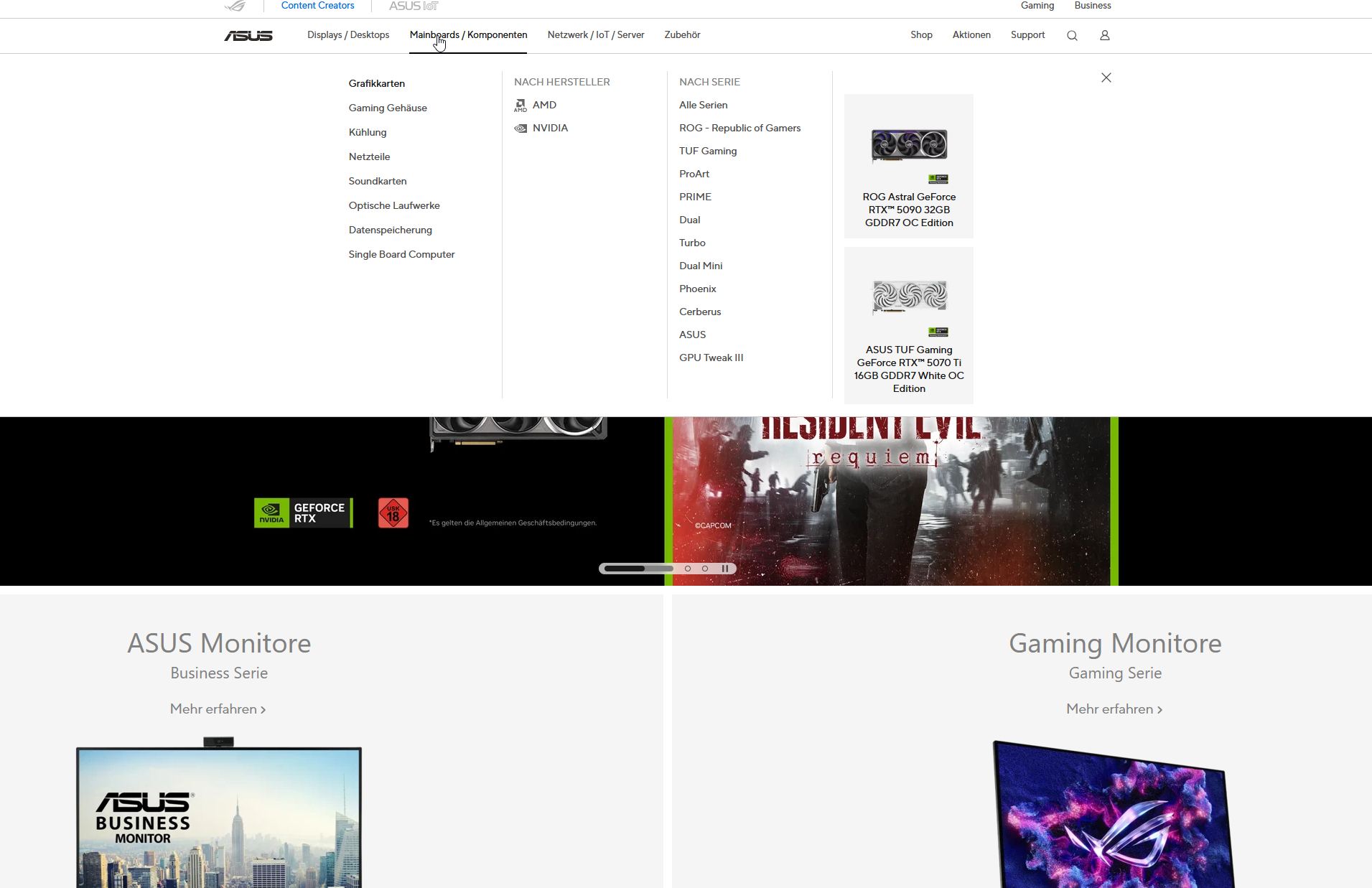Open ROG Astral GeForce RTX 5090 title
The width and height of the screenshot is (1372, 888).
909,210
